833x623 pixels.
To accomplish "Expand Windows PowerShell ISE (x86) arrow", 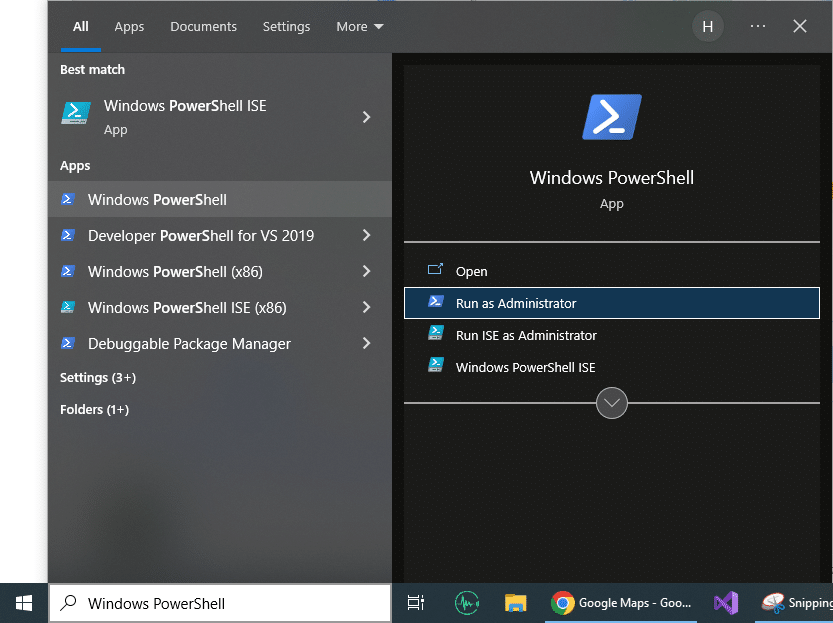I will (x=366, y=307).
